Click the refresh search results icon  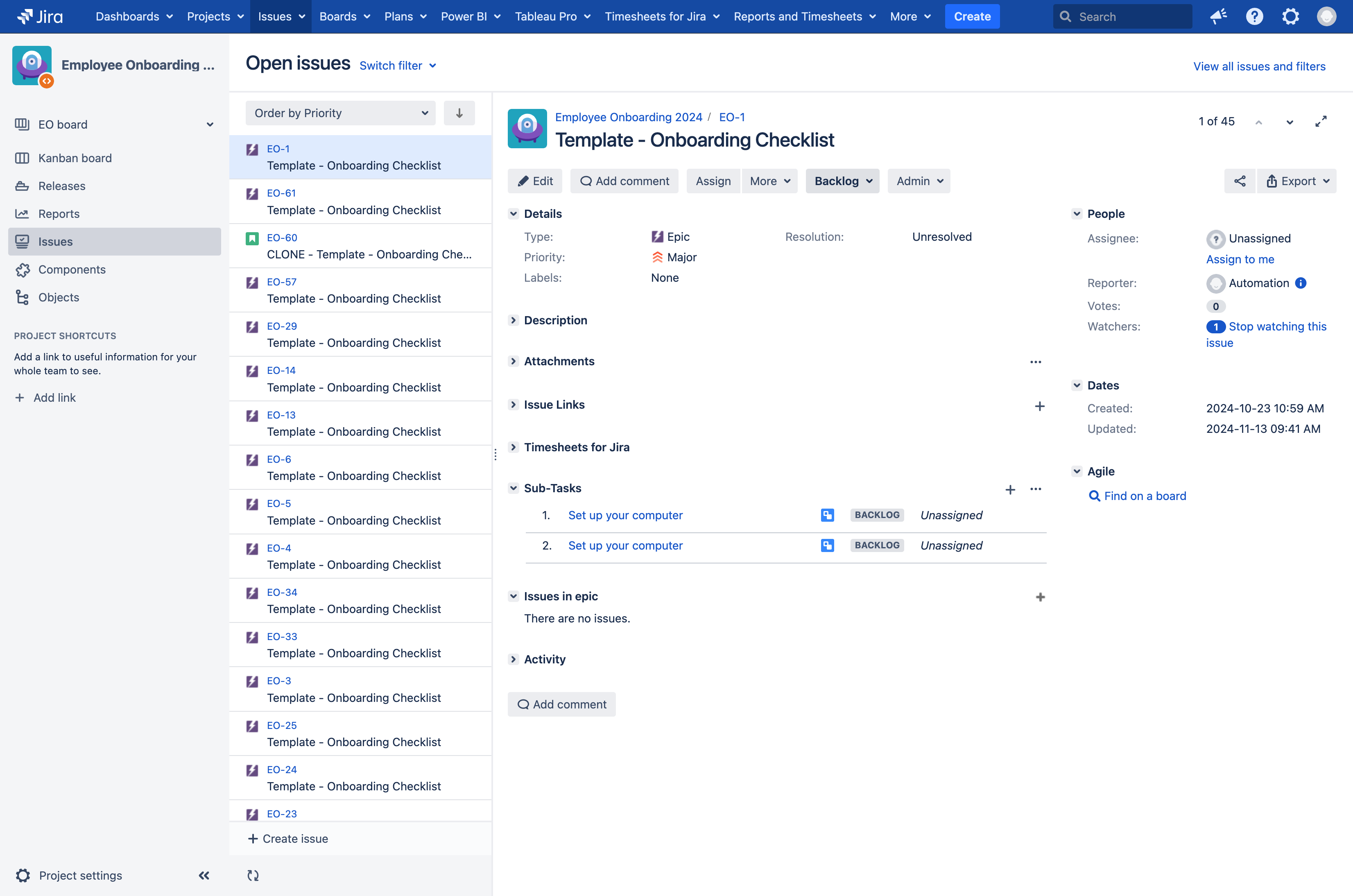coord(253,875)
